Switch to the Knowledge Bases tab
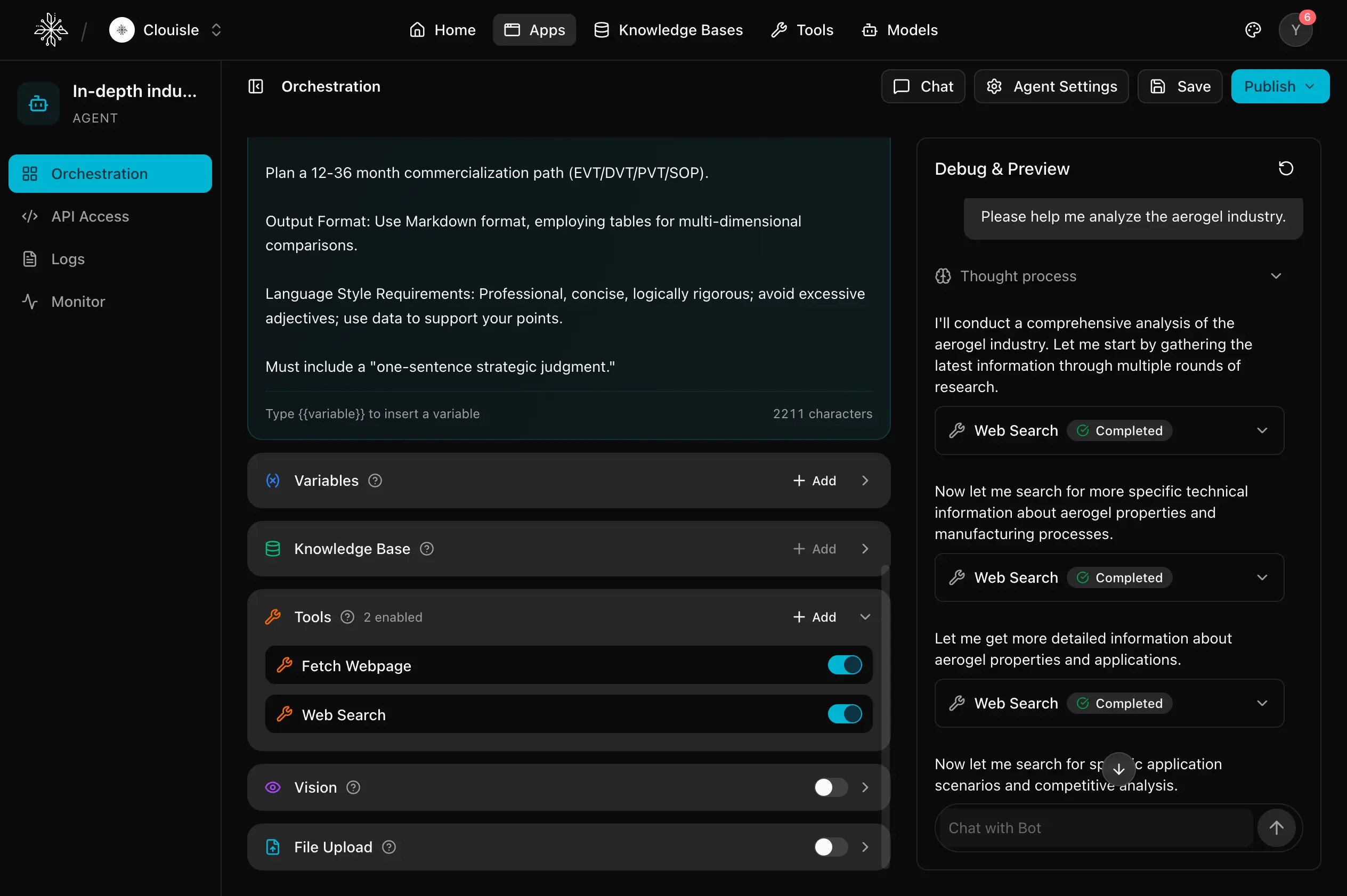This screenshot has width=1347, height=896. pos(669,30)
